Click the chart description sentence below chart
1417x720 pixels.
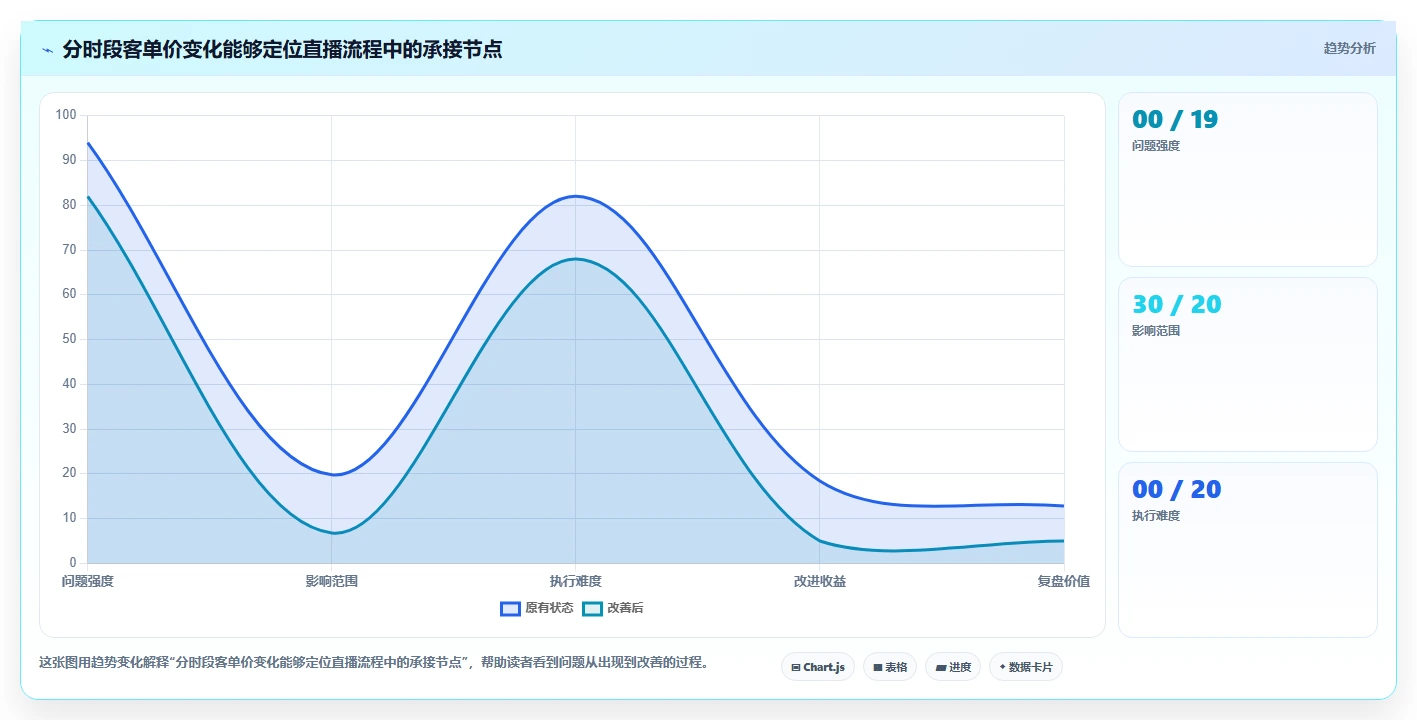pyautogui.click(x=374, y=662)
